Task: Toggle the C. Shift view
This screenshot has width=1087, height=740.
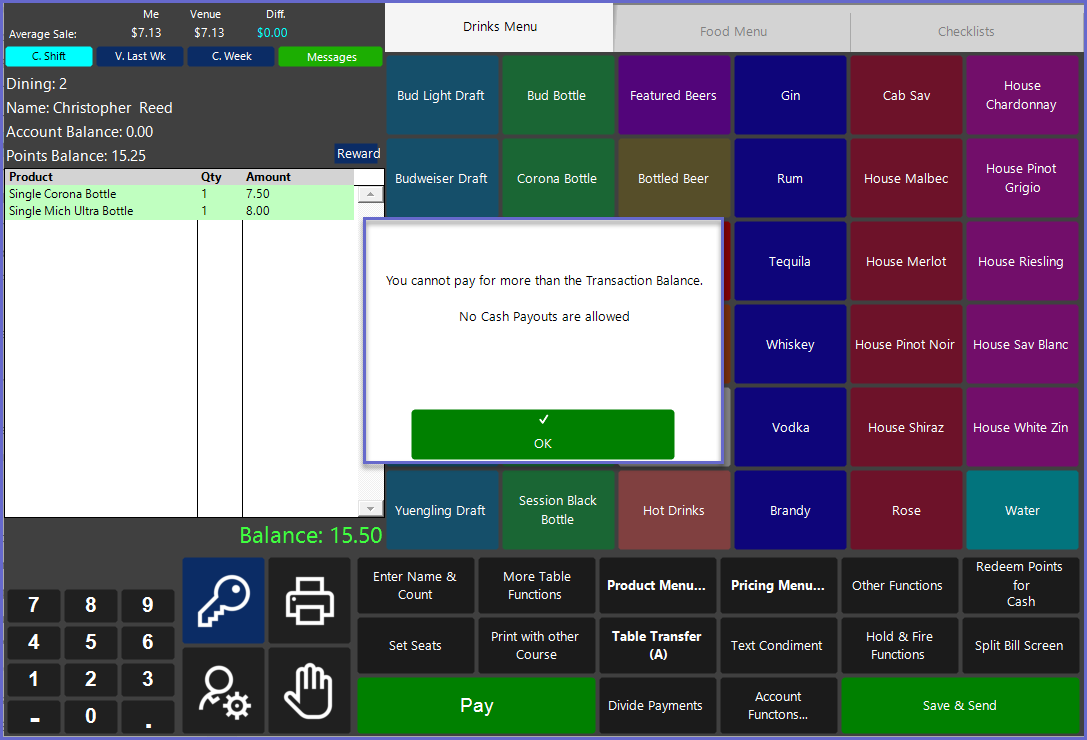Action: (x=49, y=57)
